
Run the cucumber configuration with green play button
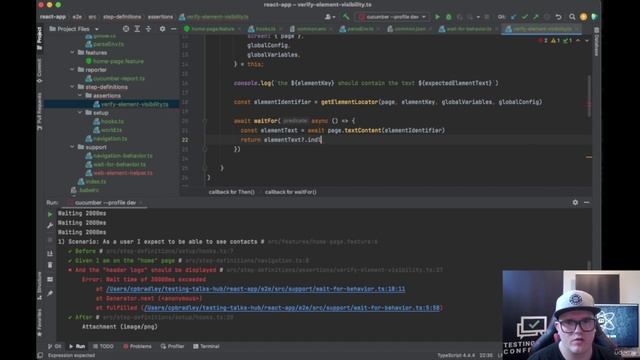tap(437, 17)
